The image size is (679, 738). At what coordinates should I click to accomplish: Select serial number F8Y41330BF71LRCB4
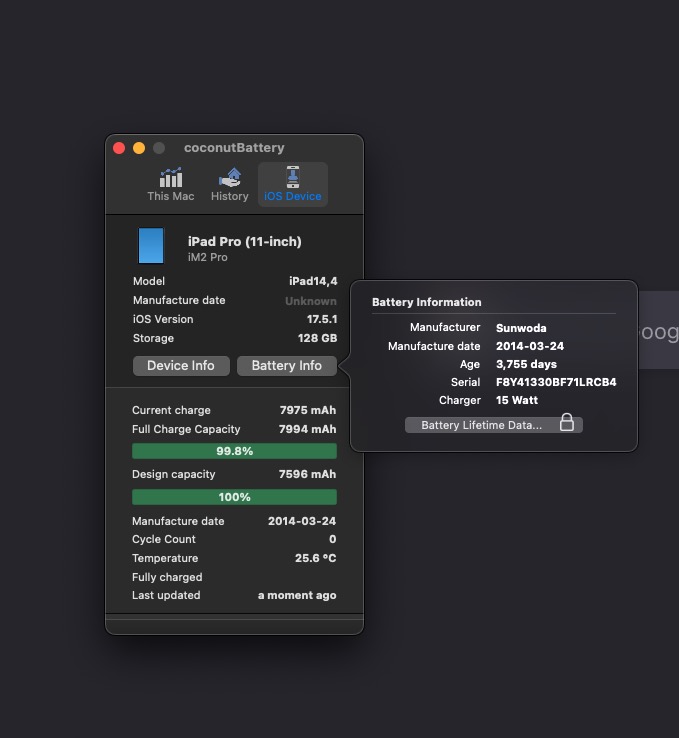556,382
